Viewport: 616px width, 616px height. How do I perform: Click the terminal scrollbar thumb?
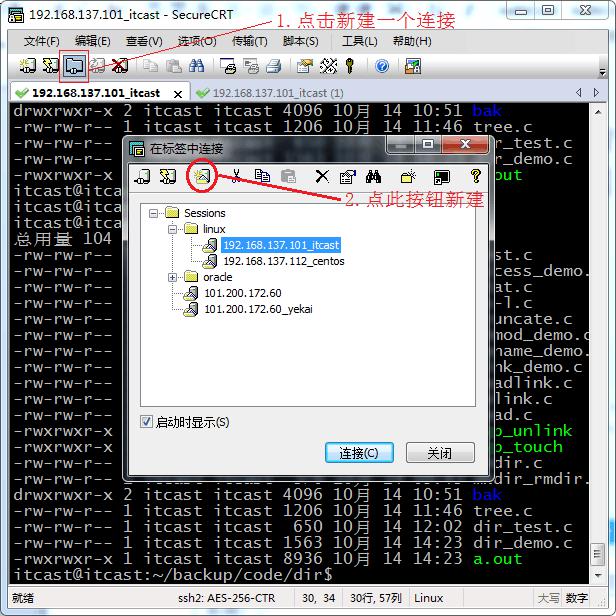click(x=598, y=554)
